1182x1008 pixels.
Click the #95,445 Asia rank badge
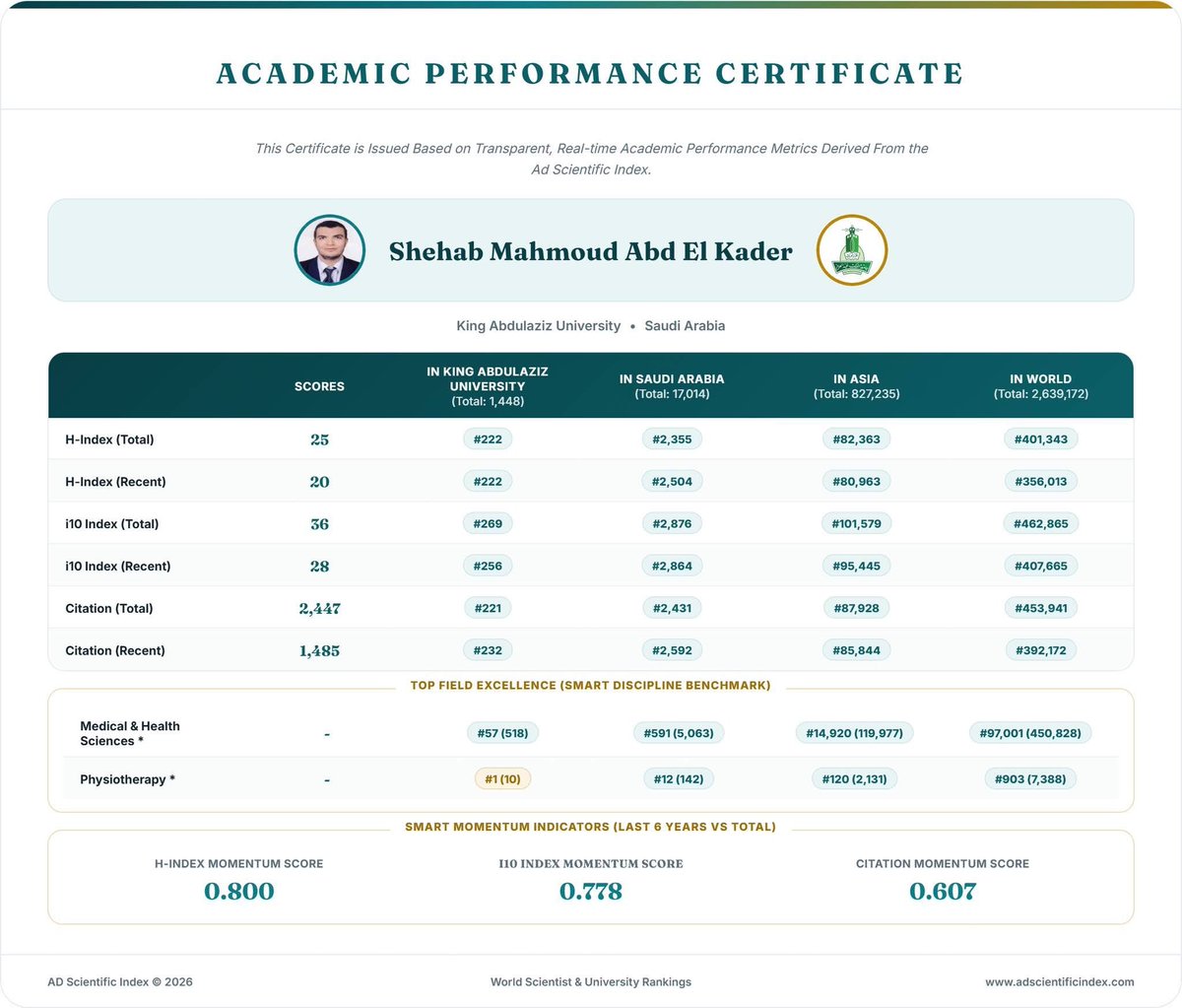click(856, 567)
